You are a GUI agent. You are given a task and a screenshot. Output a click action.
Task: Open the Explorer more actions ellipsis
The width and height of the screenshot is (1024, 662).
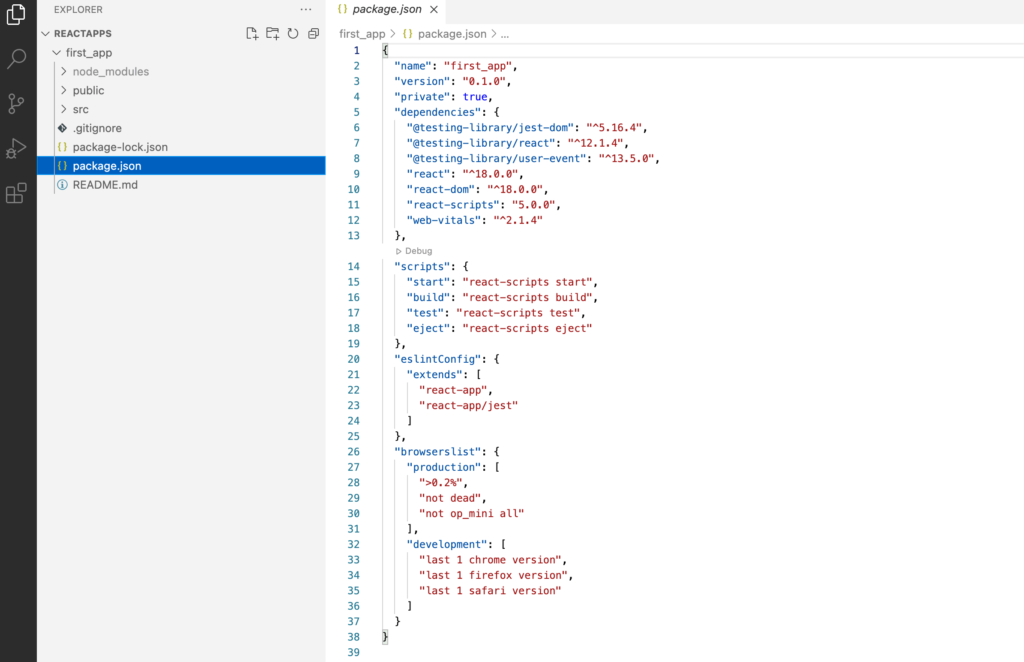coord(306,9)
